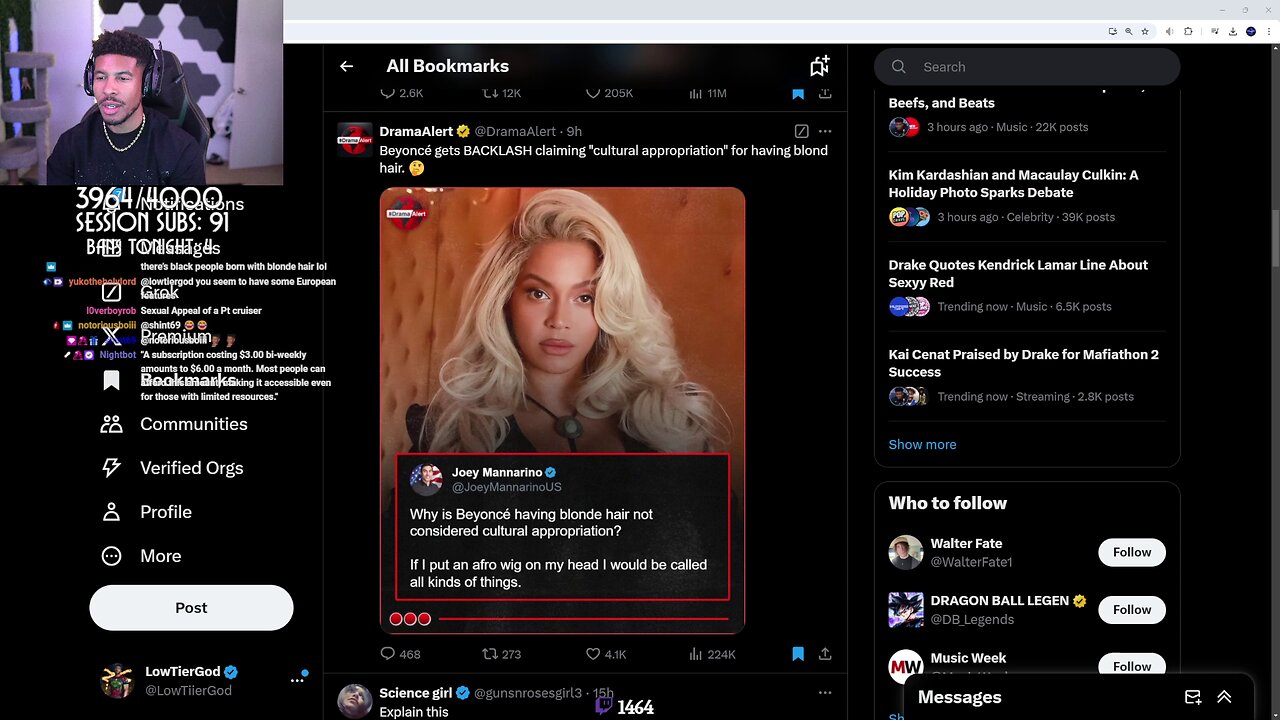Click the More circle ellipsis icon

tap(111, 556)
